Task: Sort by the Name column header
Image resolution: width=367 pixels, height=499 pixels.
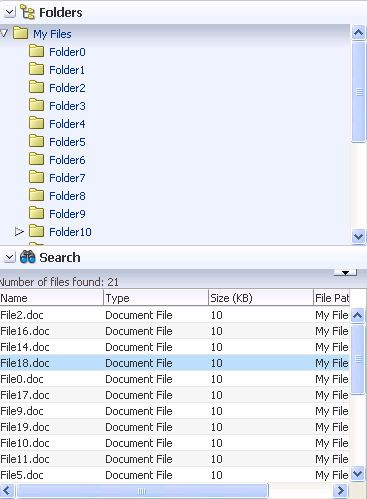Action: pos(52,298)
